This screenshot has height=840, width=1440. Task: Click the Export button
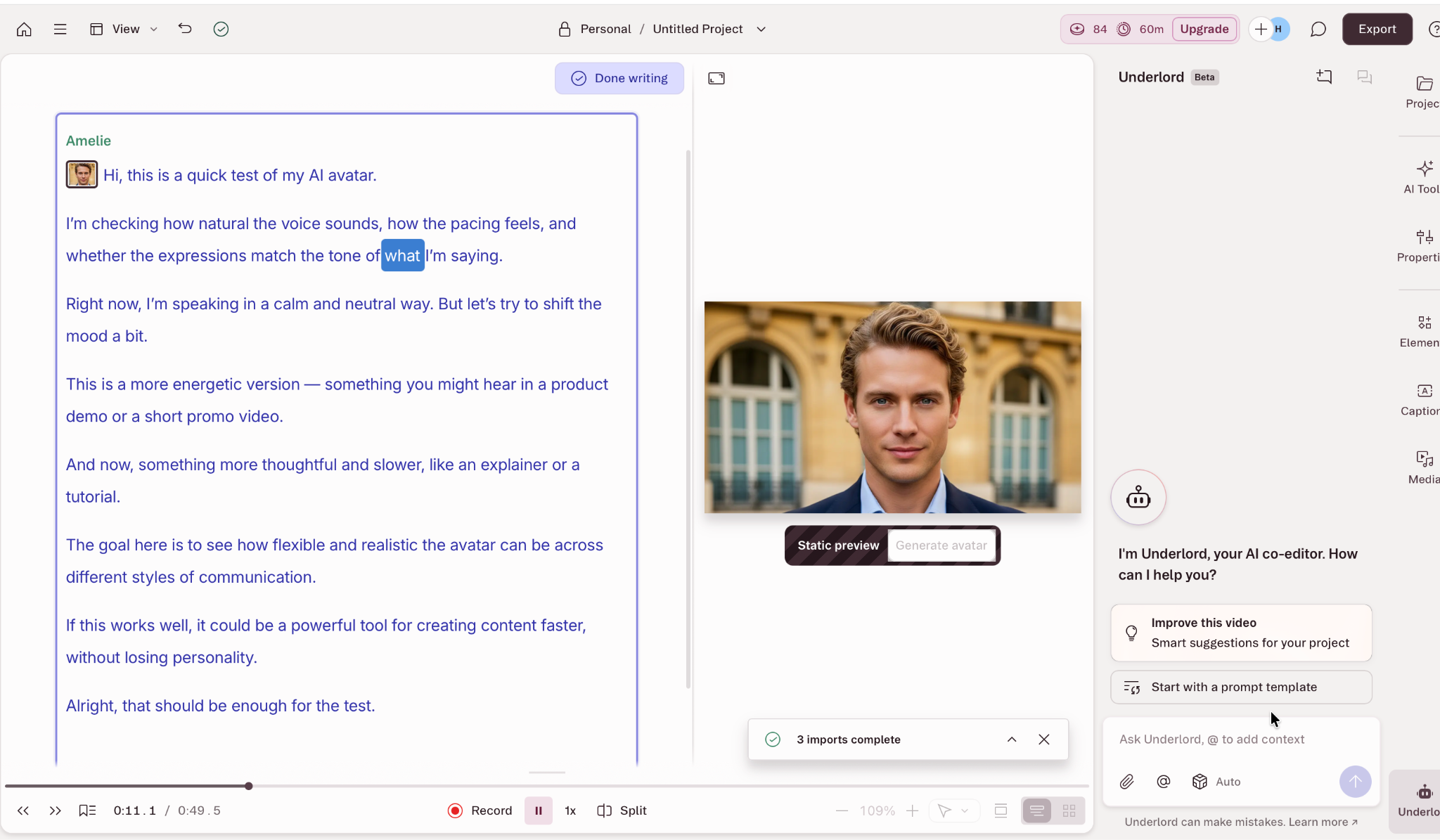click(1377, 29)
